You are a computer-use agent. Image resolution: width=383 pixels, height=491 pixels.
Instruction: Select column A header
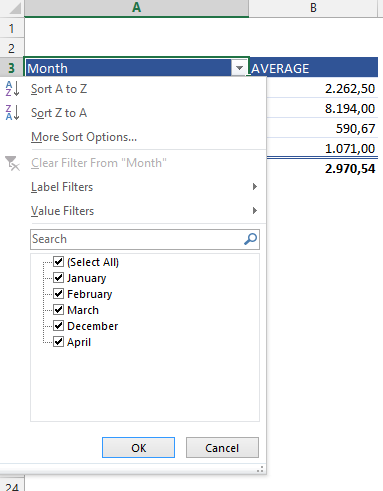tap(136, 8)
